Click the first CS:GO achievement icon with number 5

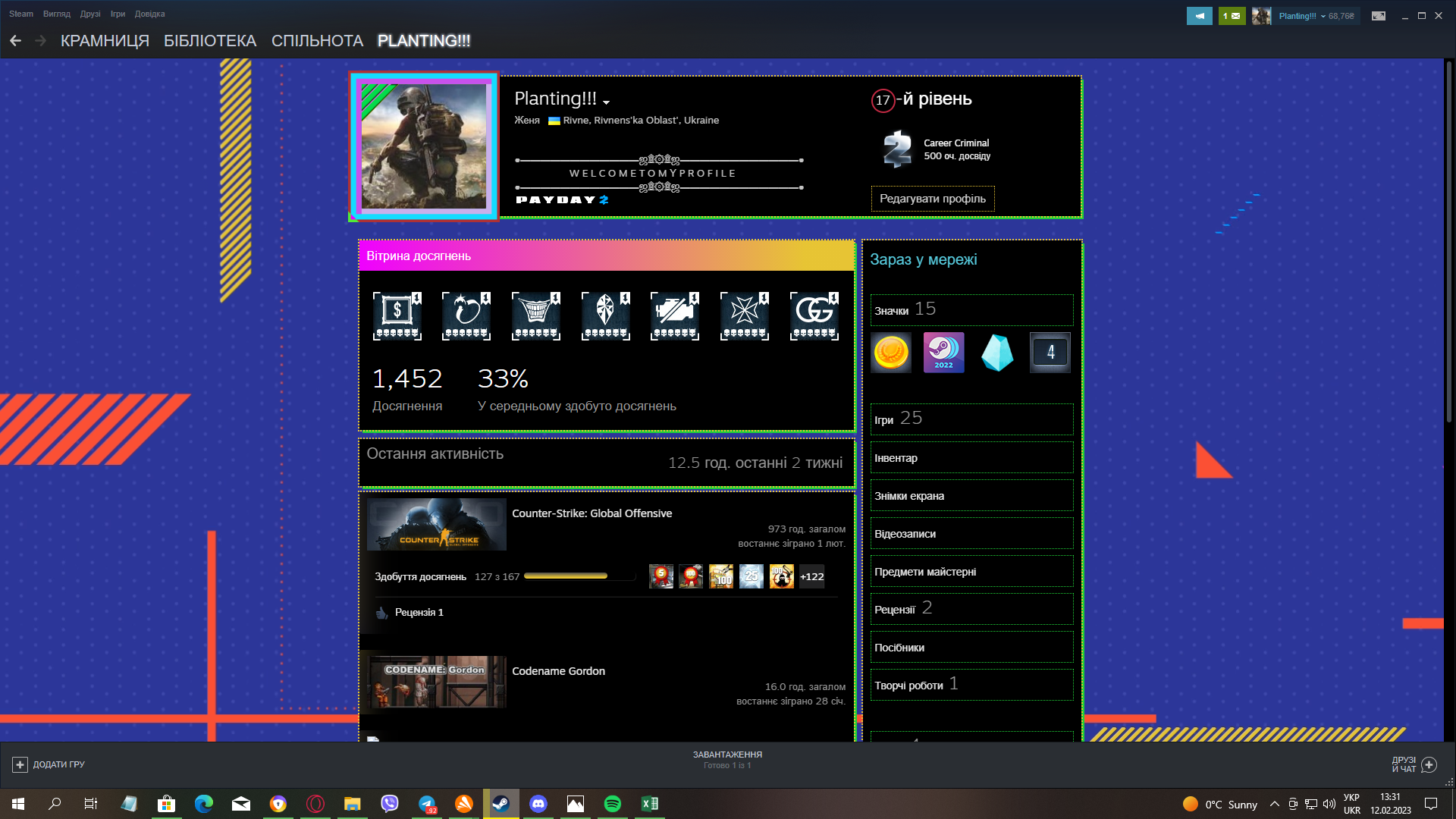pyautogui.click(x=661, y=576)
